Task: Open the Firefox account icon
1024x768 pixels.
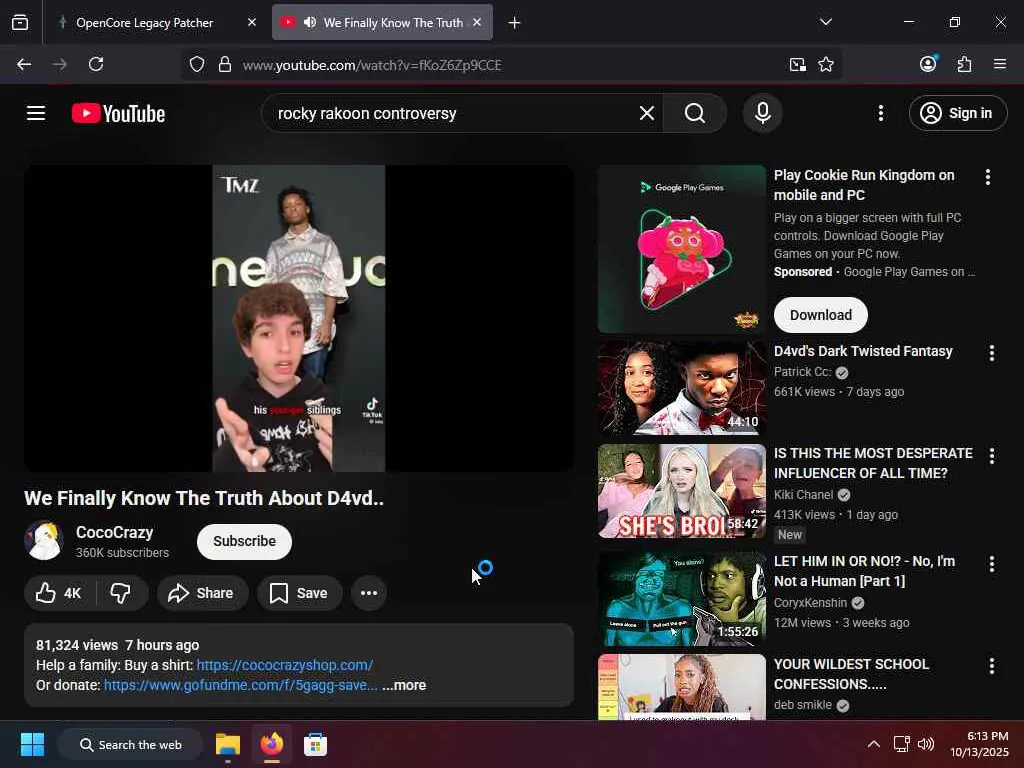Action: coord(928,64)
